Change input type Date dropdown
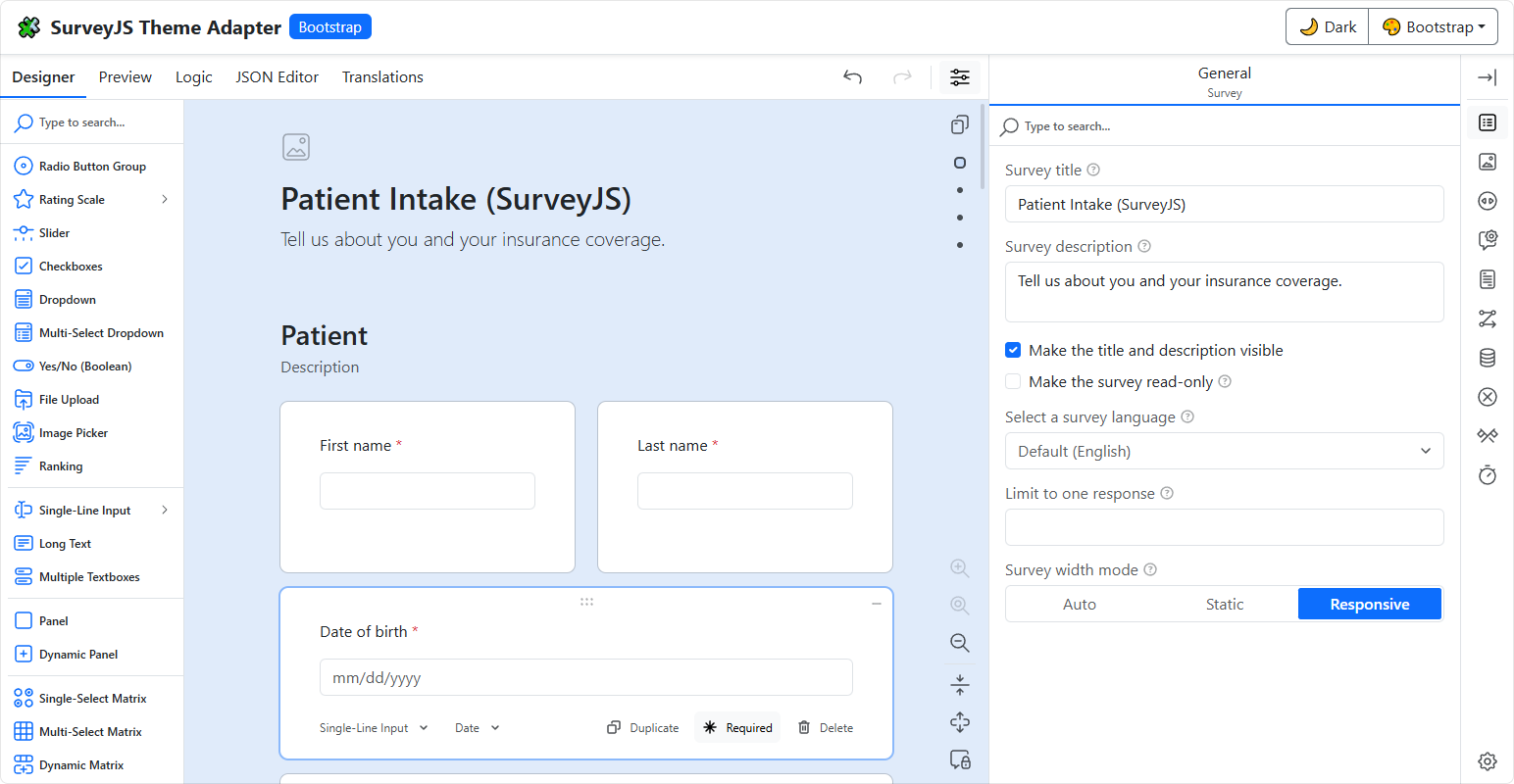1514x784 pixels. point(478,727)
